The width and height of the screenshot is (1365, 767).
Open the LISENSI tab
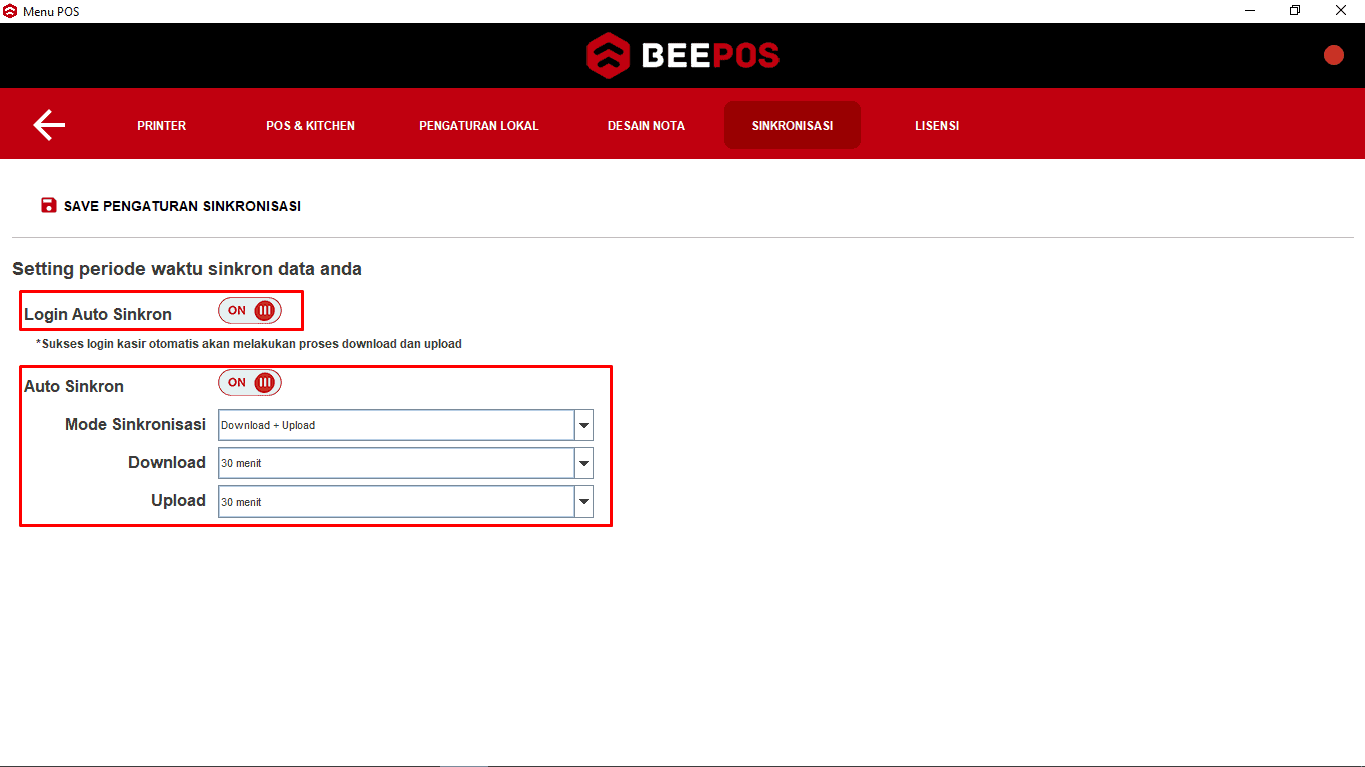(x=937, y=125)
